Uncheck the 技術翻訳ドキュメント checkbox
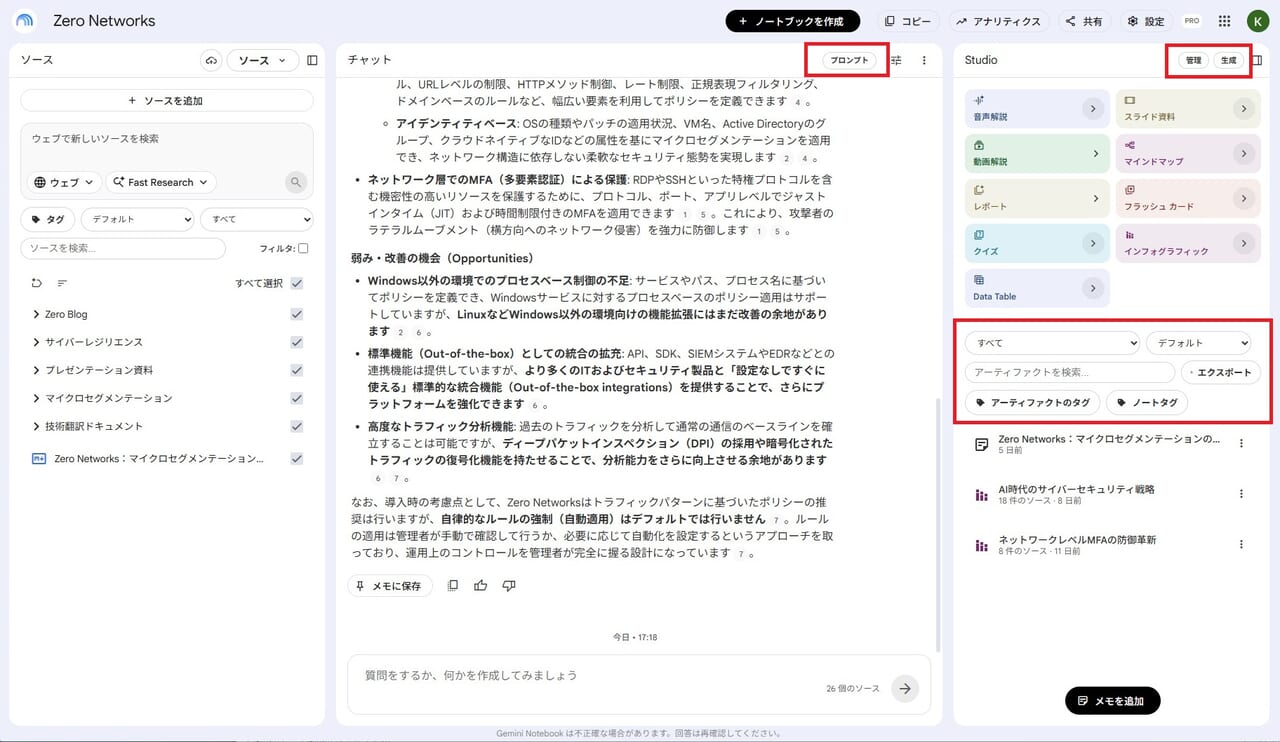This screenshot has width=1280, height=742. tap(297, 426)
